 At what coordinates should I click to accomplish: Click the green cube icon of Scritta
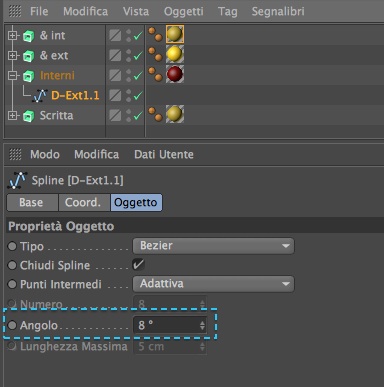[28, 116]
